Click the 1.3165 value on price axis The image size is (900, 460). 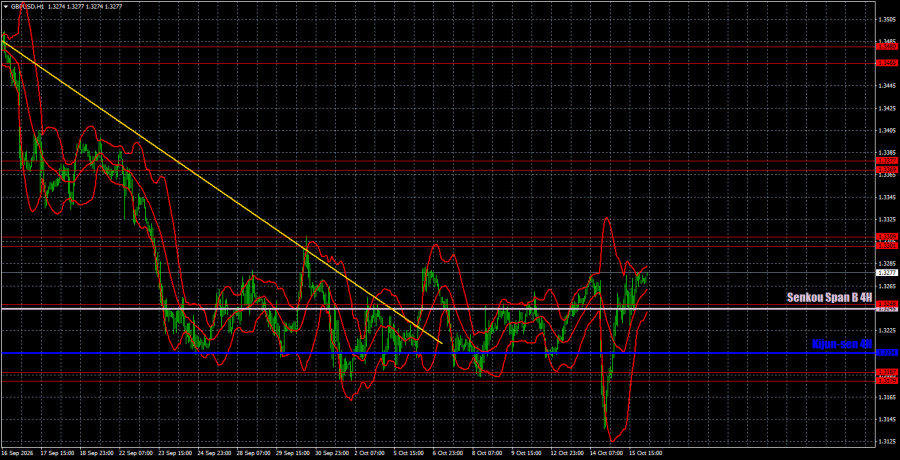coord(886,397)
